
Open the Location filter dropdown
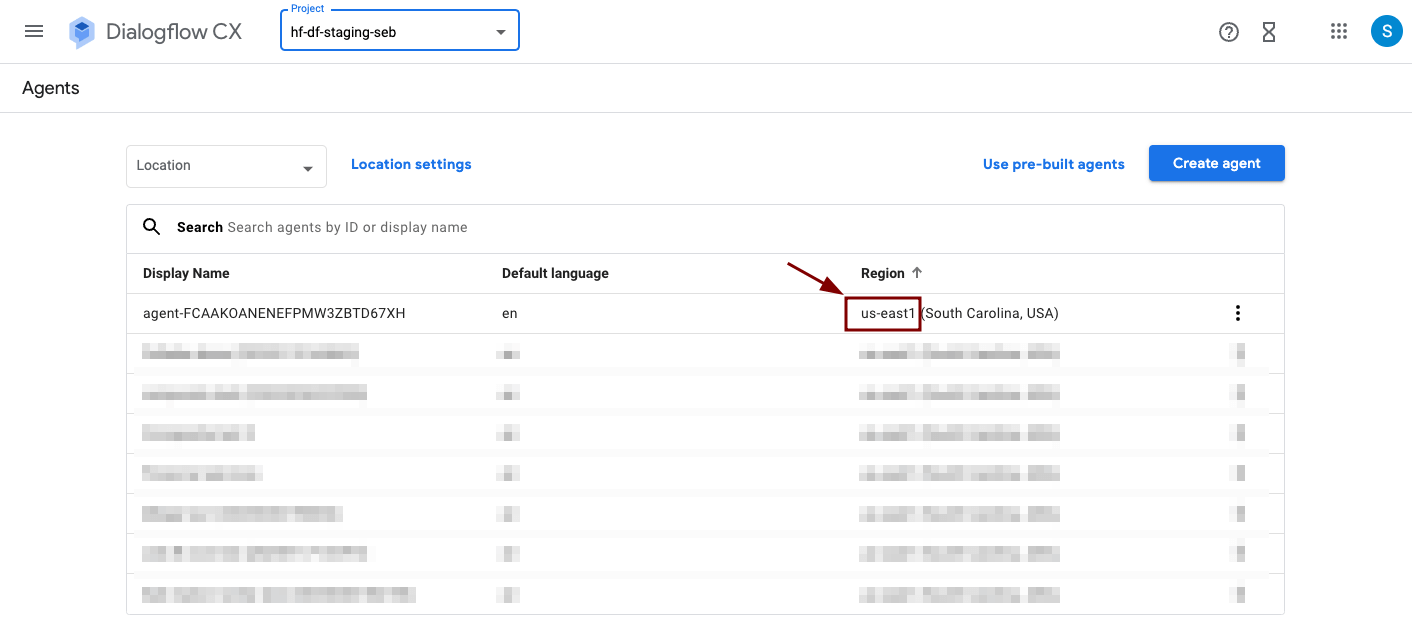(226, 166)
